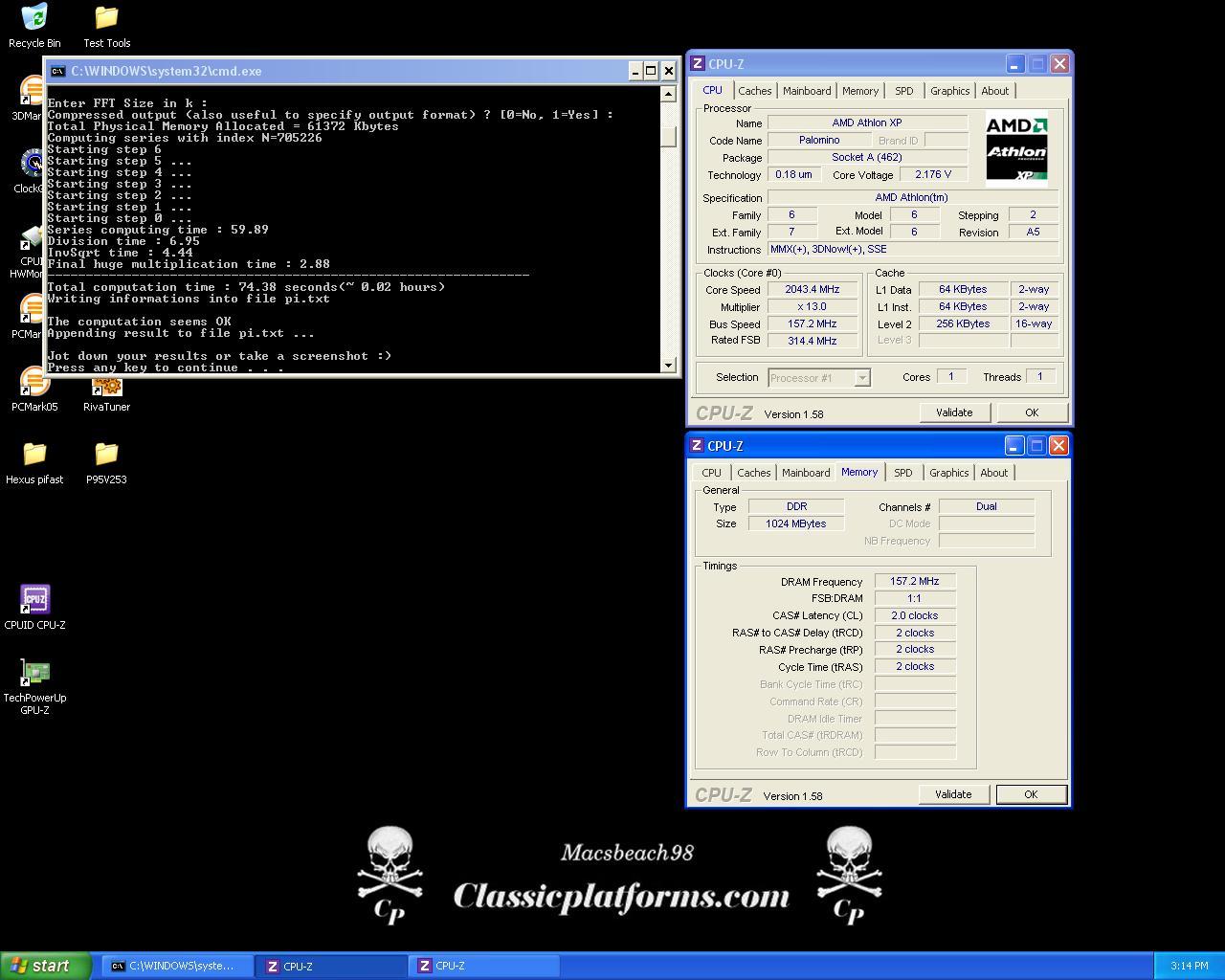Open the Caches tab in top CPU-Z window
The height and width of the screenshot is (980, 1225).
click(754, 91)
